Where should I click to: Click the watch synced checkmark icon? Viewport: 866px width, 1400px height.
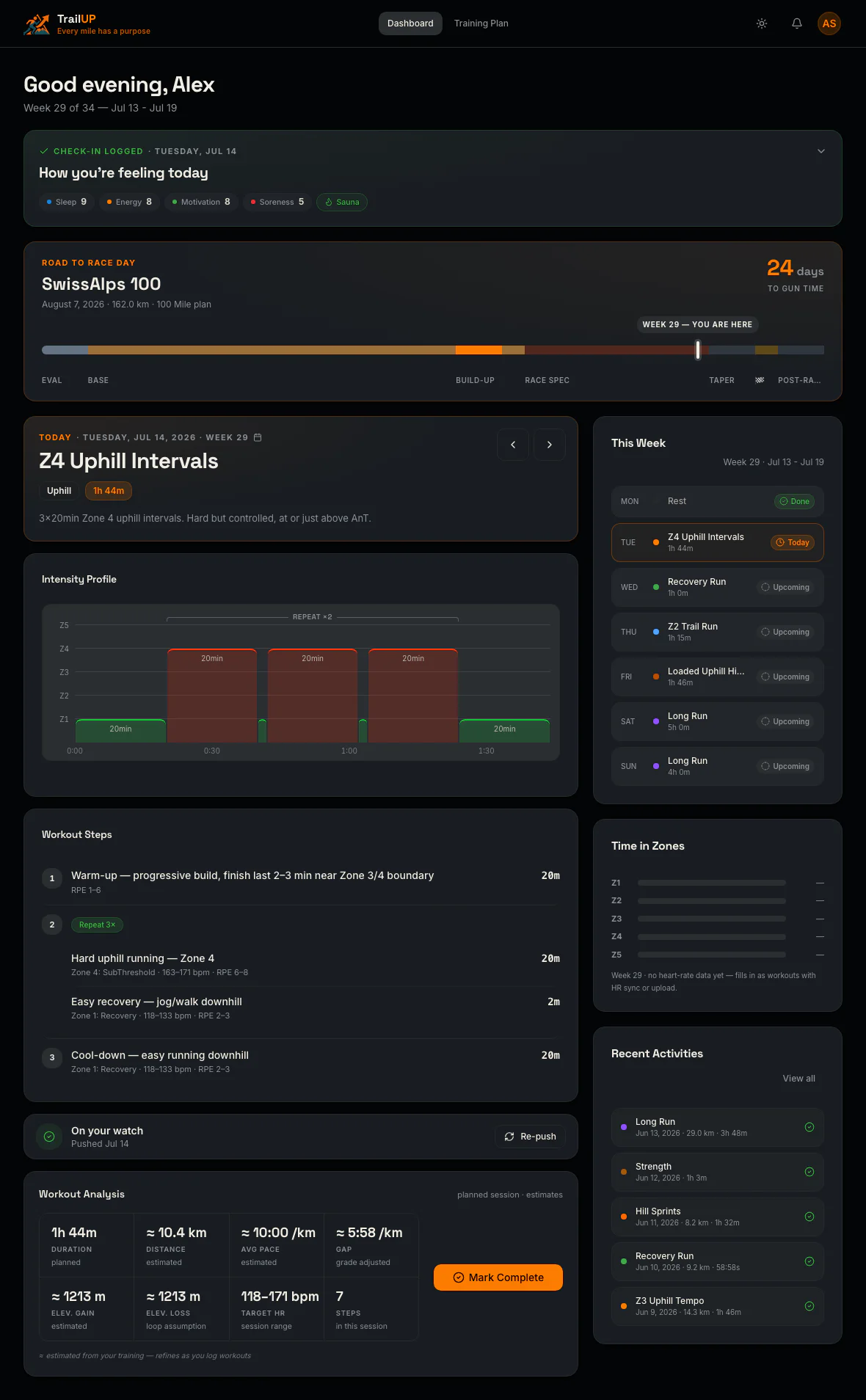[x=49, y=1137]
